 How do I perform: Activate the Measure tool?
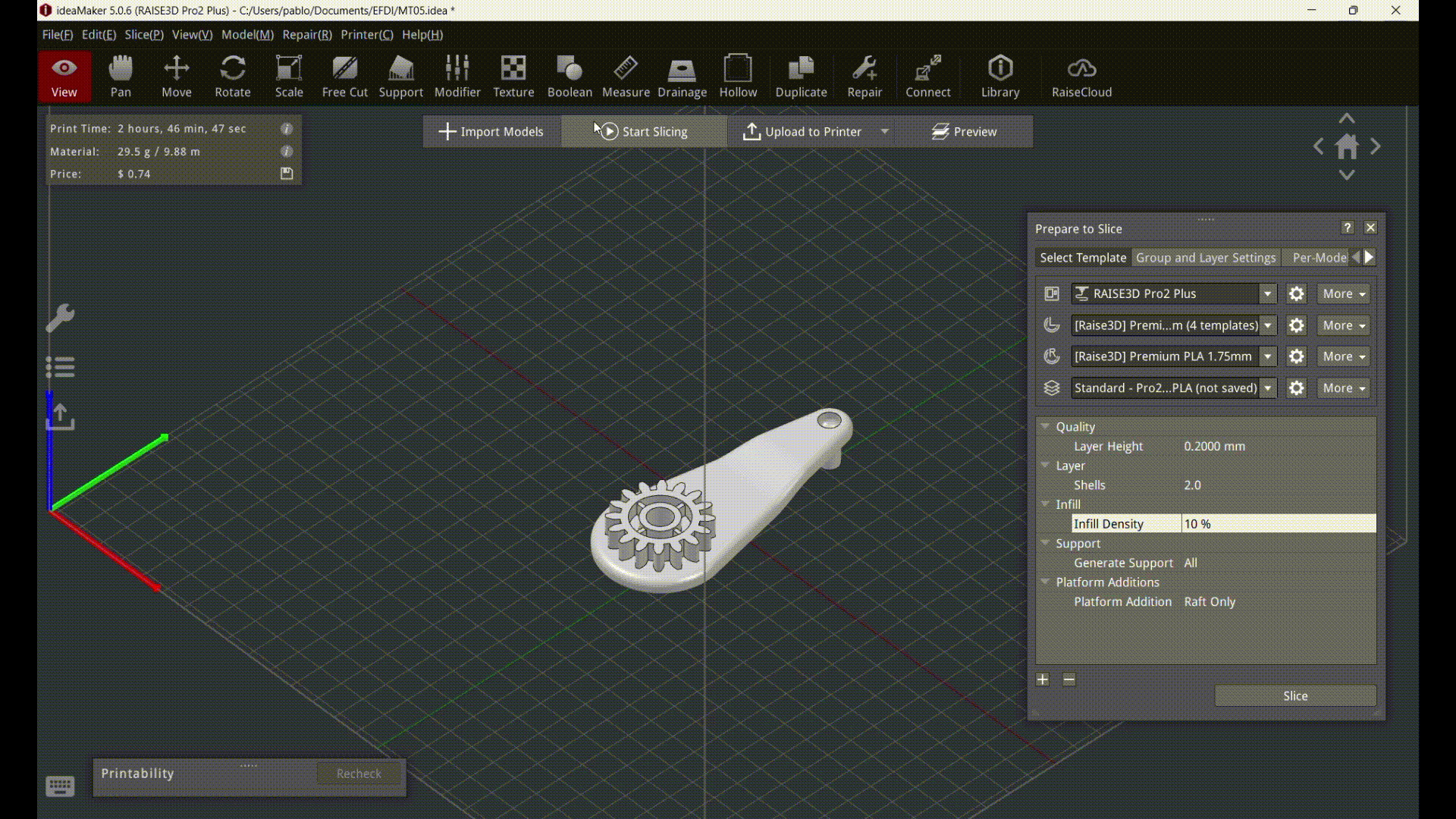626,76
